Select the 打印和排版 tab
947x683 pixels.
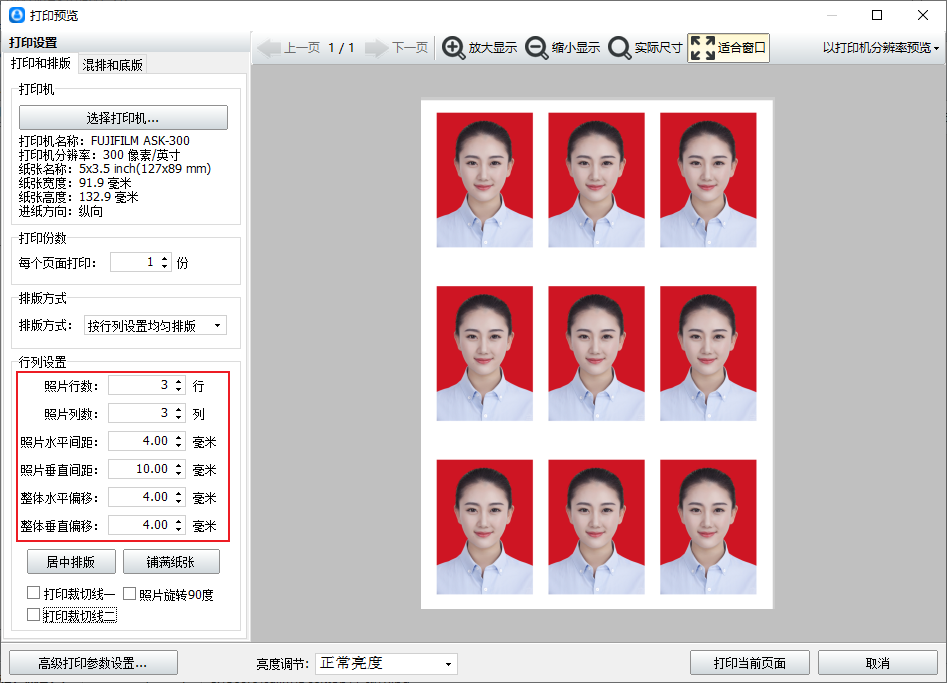[41, 64]
